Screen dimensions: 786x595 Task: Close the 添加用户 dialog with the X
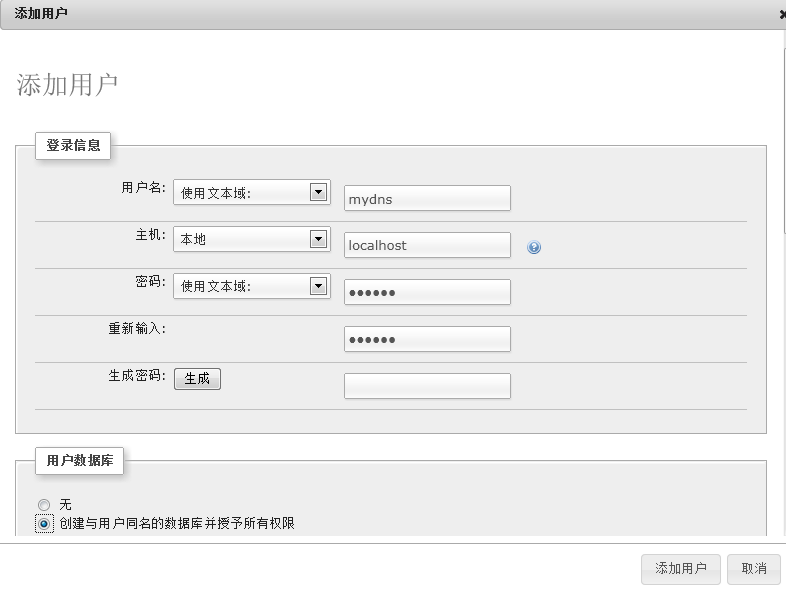(x=782, y=15)
